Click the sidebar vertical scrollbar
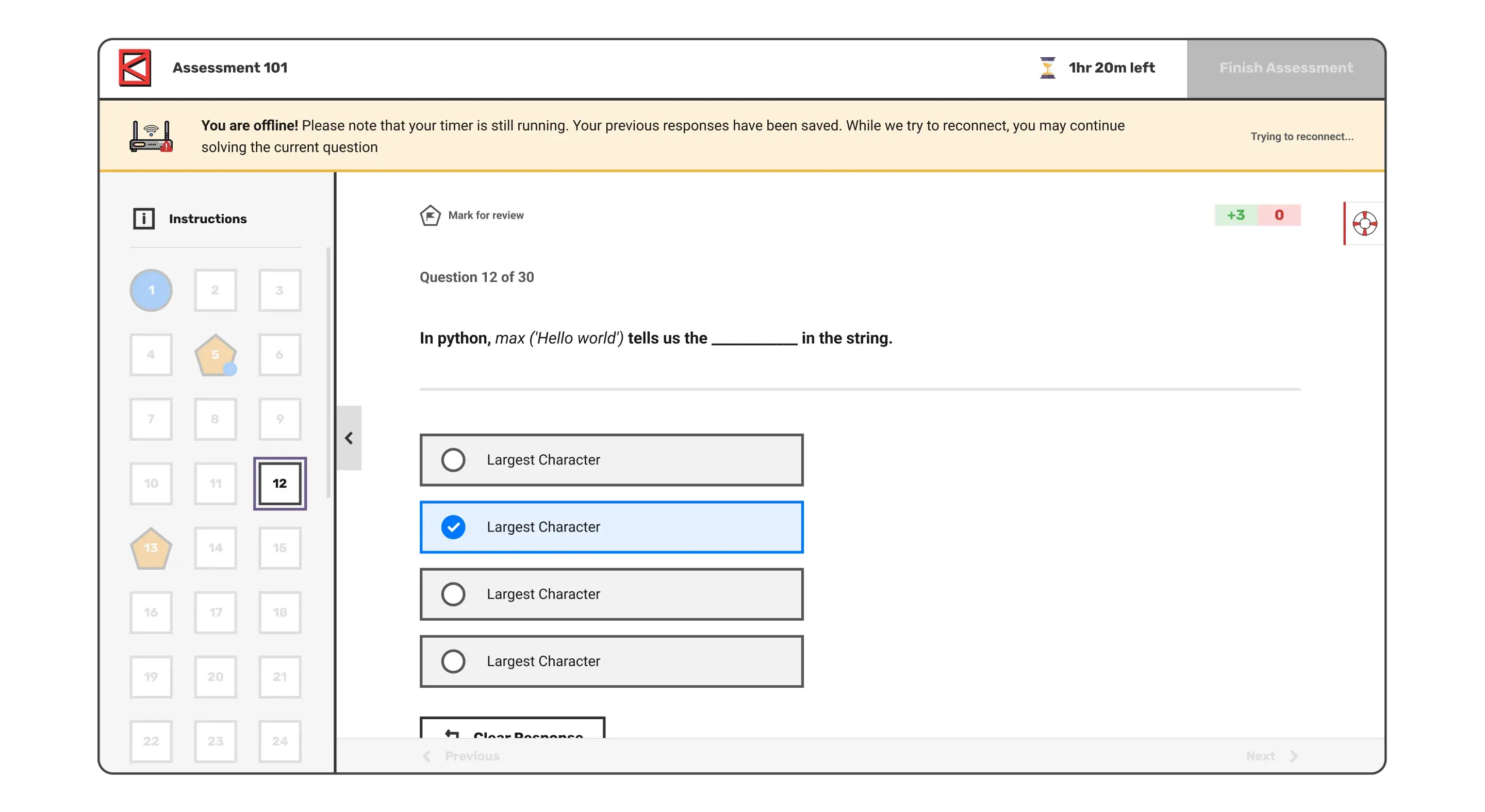The width and height of the screenshot is (1485, 812). tap(328, 372)
